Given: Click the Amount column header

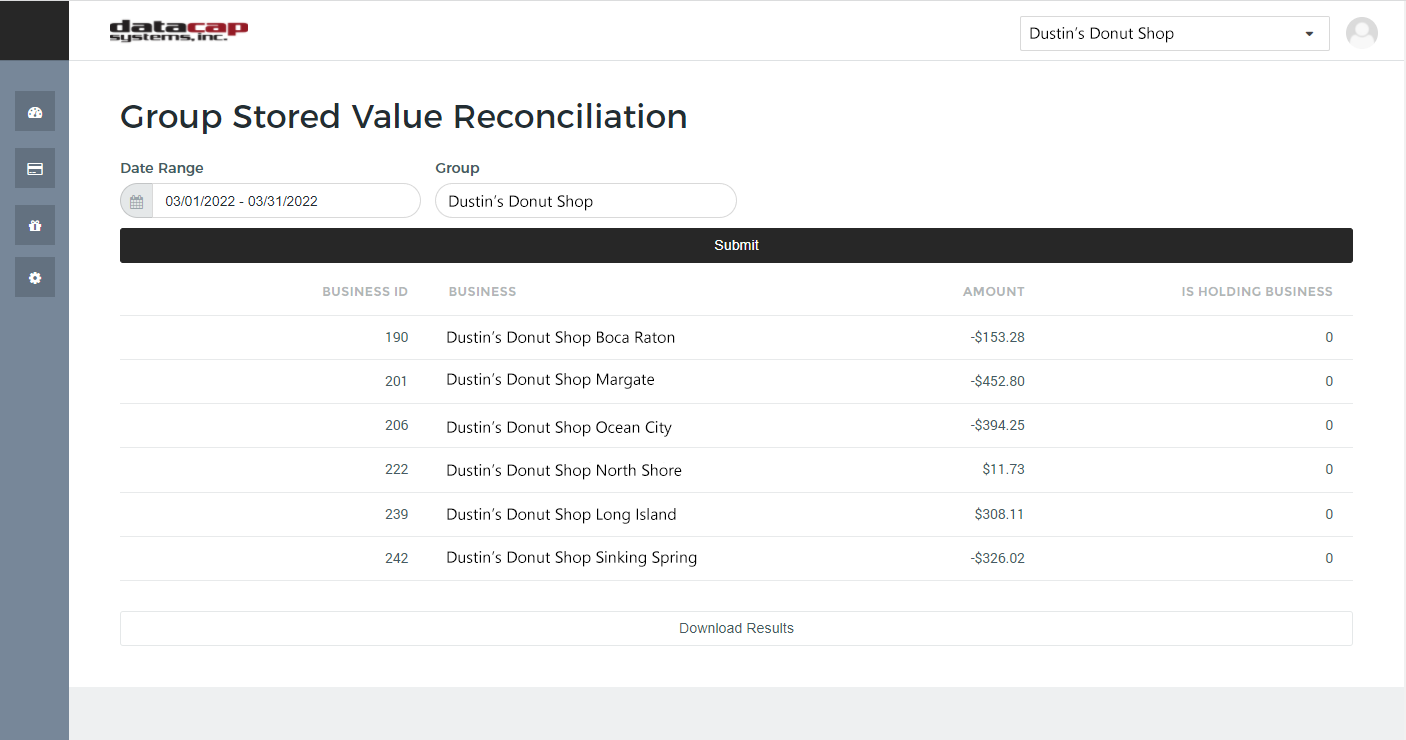Looking at the screenshot, I should [993, 292].
